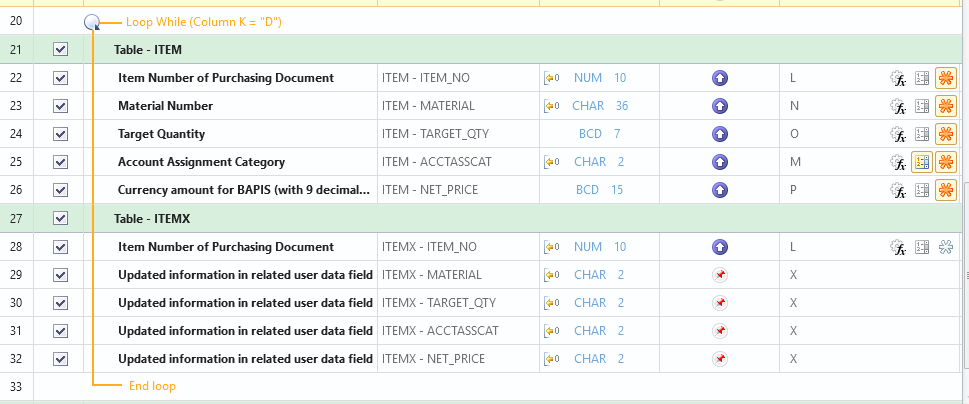The image size is (969, 404).
Task: Click the End loop label
Action: 153,386
